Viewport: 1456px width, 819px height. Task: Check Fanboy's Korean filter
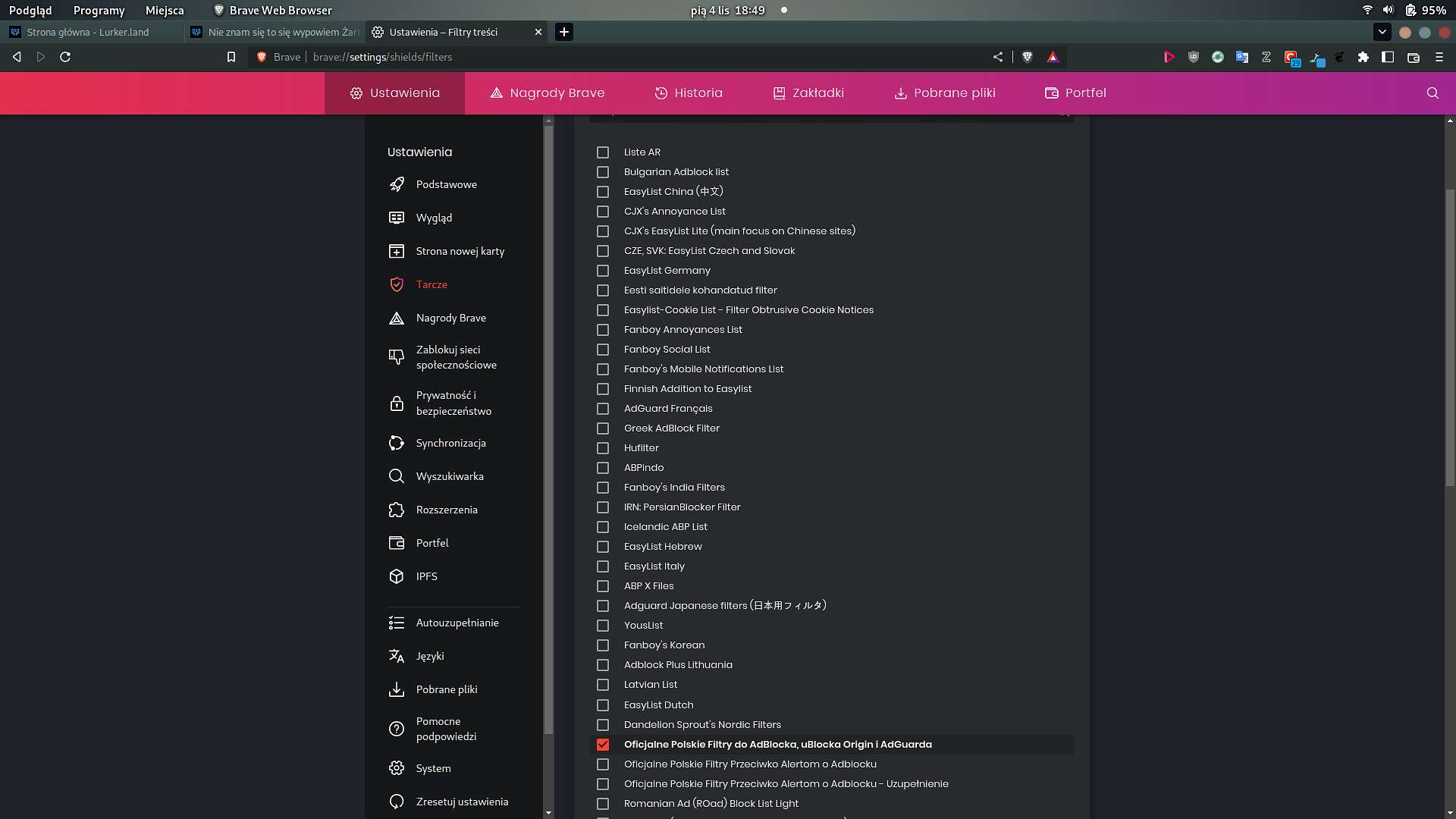pyautogui.click(x=603, y=645)
